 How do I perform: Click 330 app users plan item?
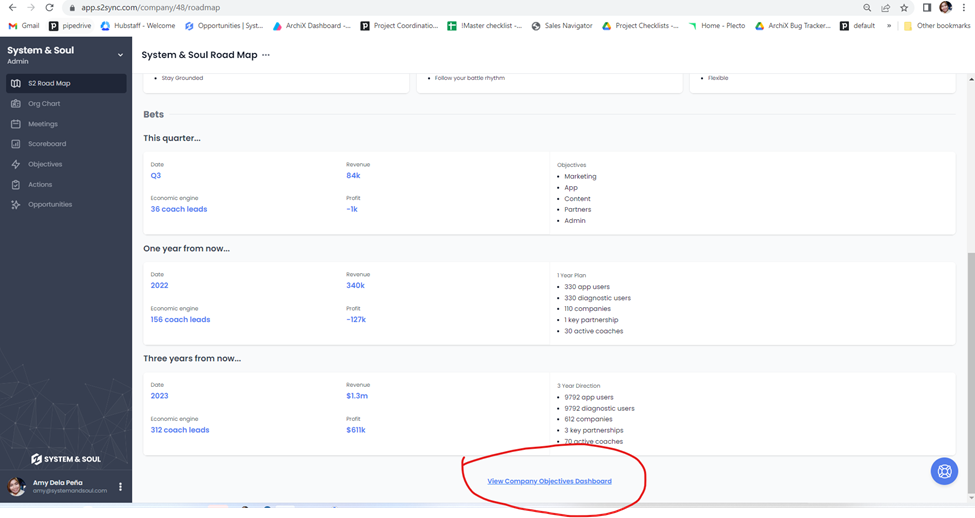pos(587,287)
